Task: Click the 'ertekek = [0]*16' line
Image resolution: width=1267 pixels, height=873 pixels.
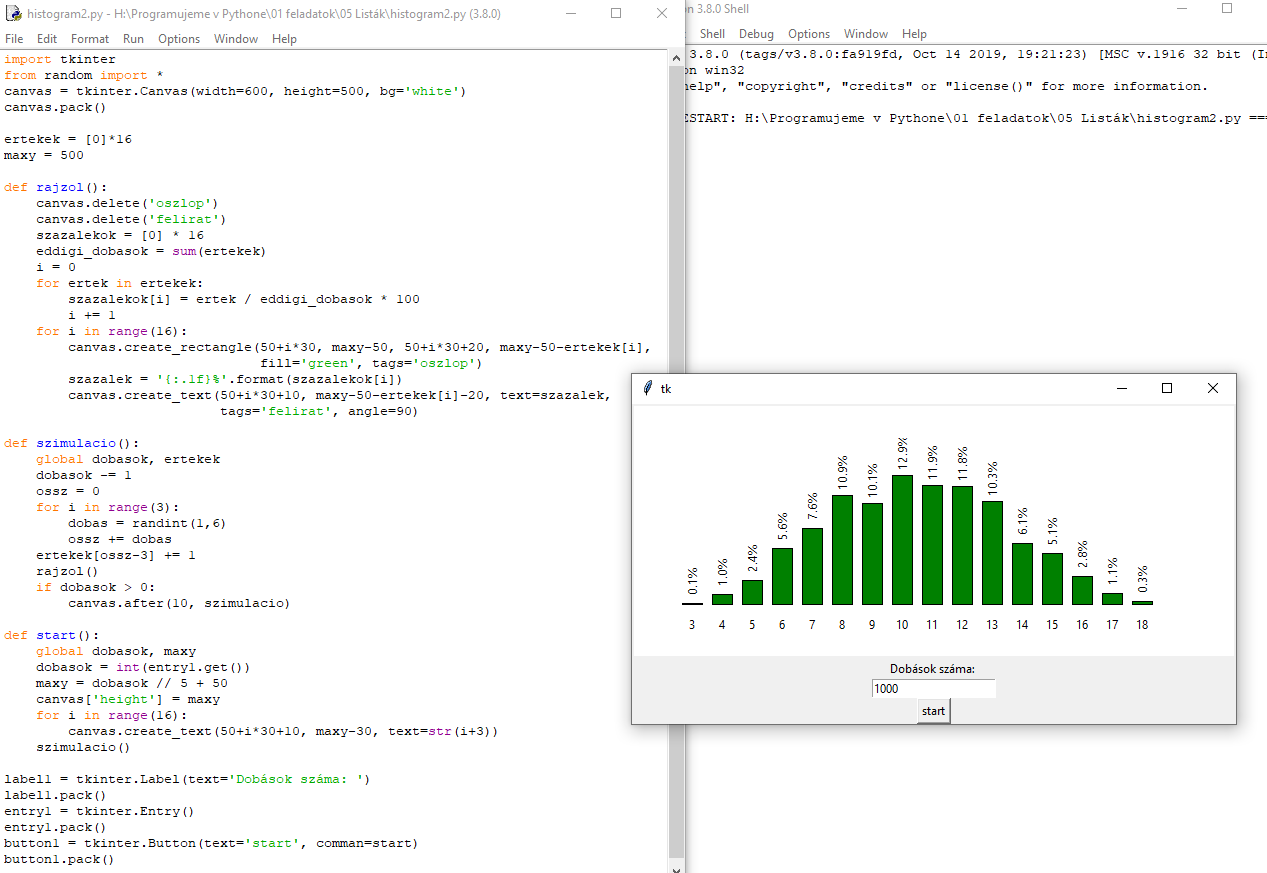Action: click(x=67, y=139)
